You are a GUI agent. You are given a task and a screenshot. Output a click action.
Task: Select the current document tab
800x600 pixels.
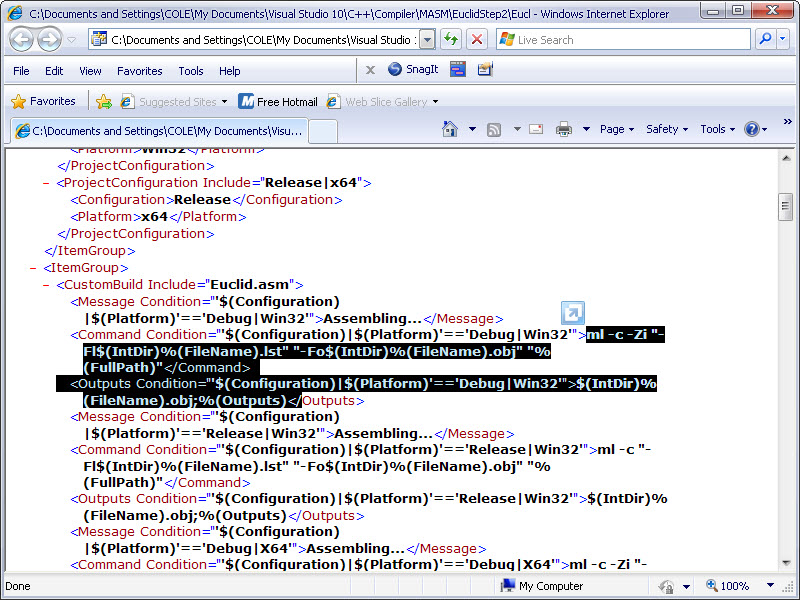159,131
